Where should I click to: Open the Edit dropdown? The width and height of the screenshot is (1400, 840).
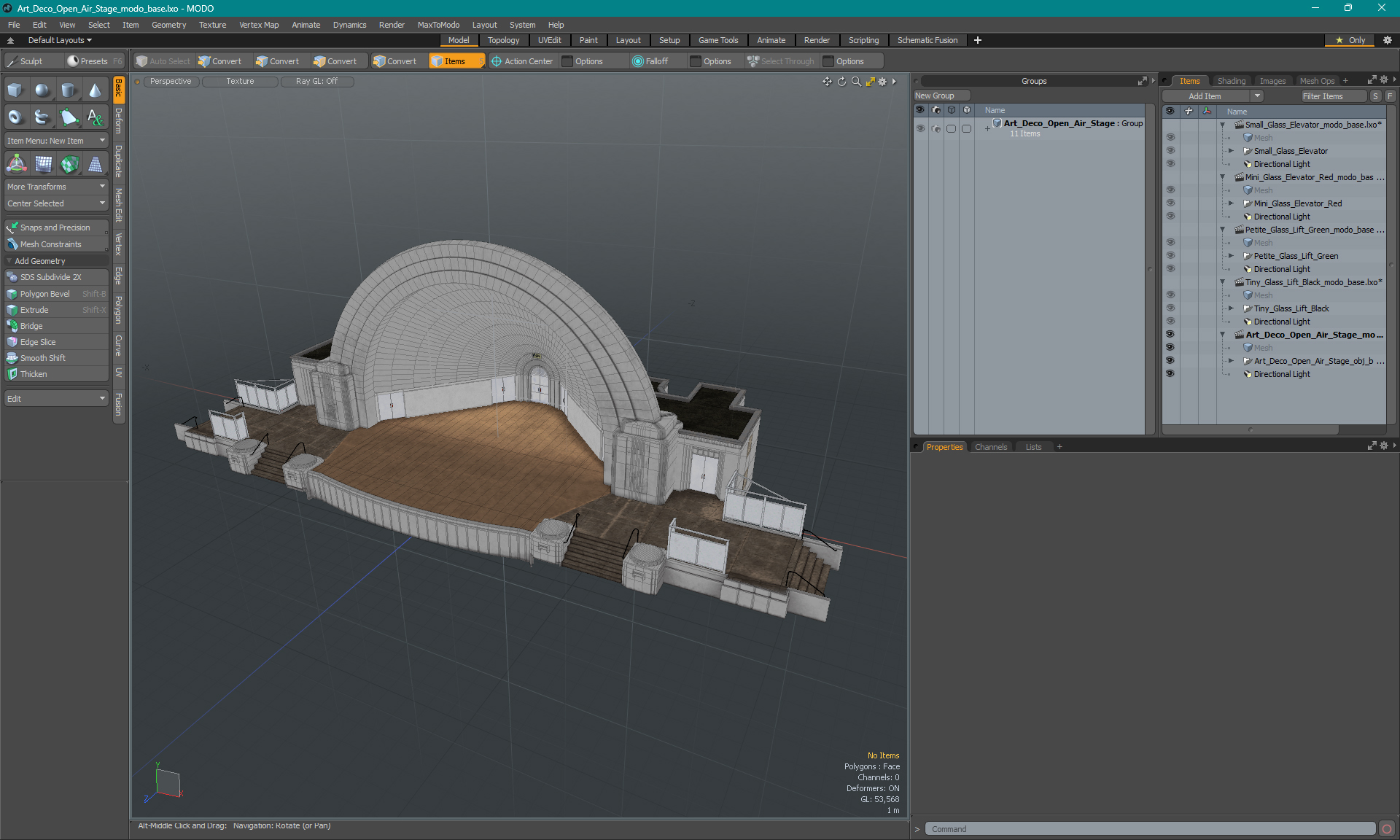pos(56,399)
